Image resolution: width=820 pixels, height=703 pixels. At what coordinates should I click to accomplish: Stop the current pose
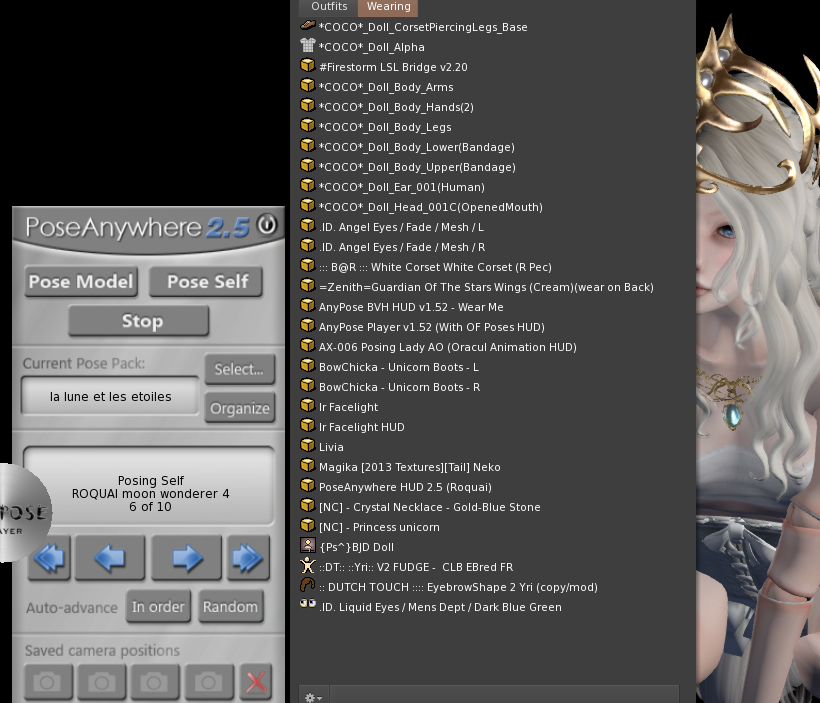coord(139,321)
